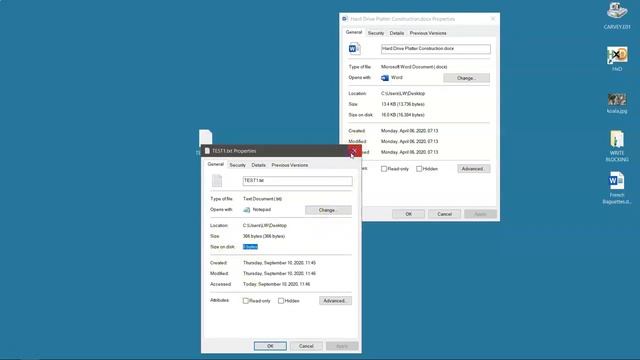Click the Hard Drive Platter Construction filename field
Image resolution: width=640 pixels, height=360 pixels.
(x=436, y=49)
